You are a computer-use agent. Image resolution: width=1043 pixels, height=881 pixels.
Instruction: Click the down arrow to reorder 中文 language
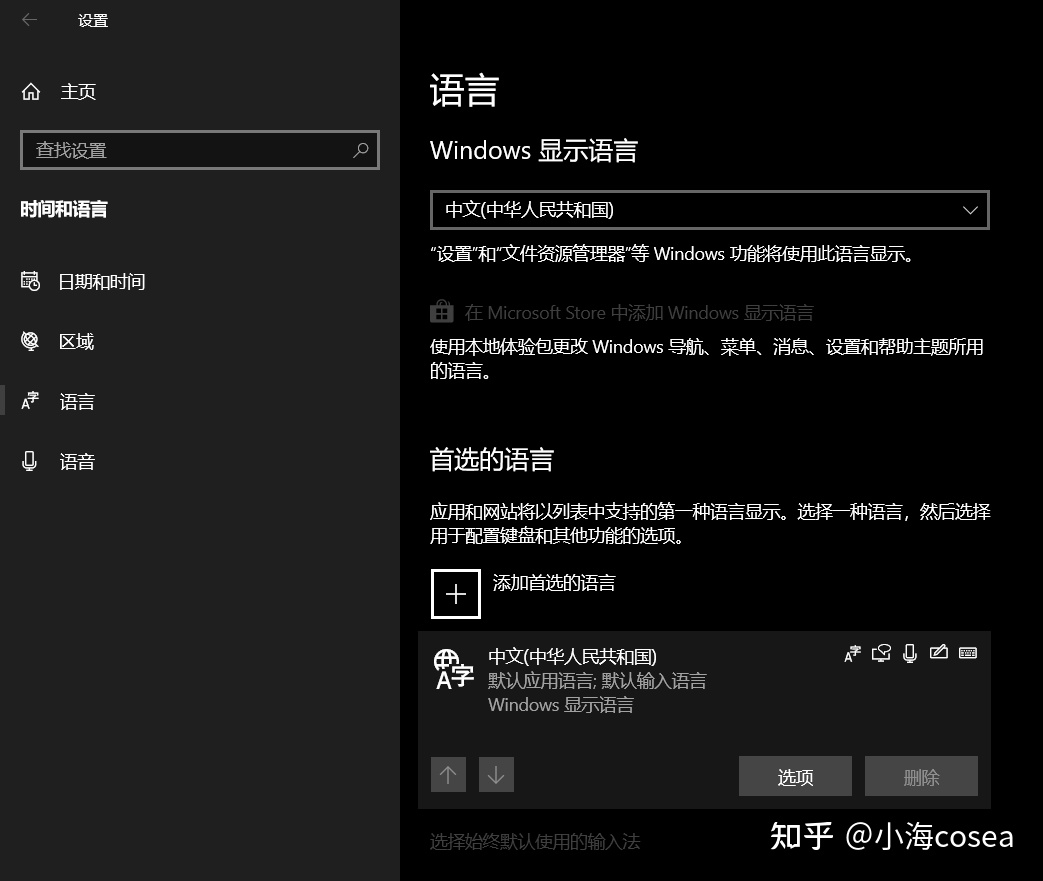click(496, 774)
